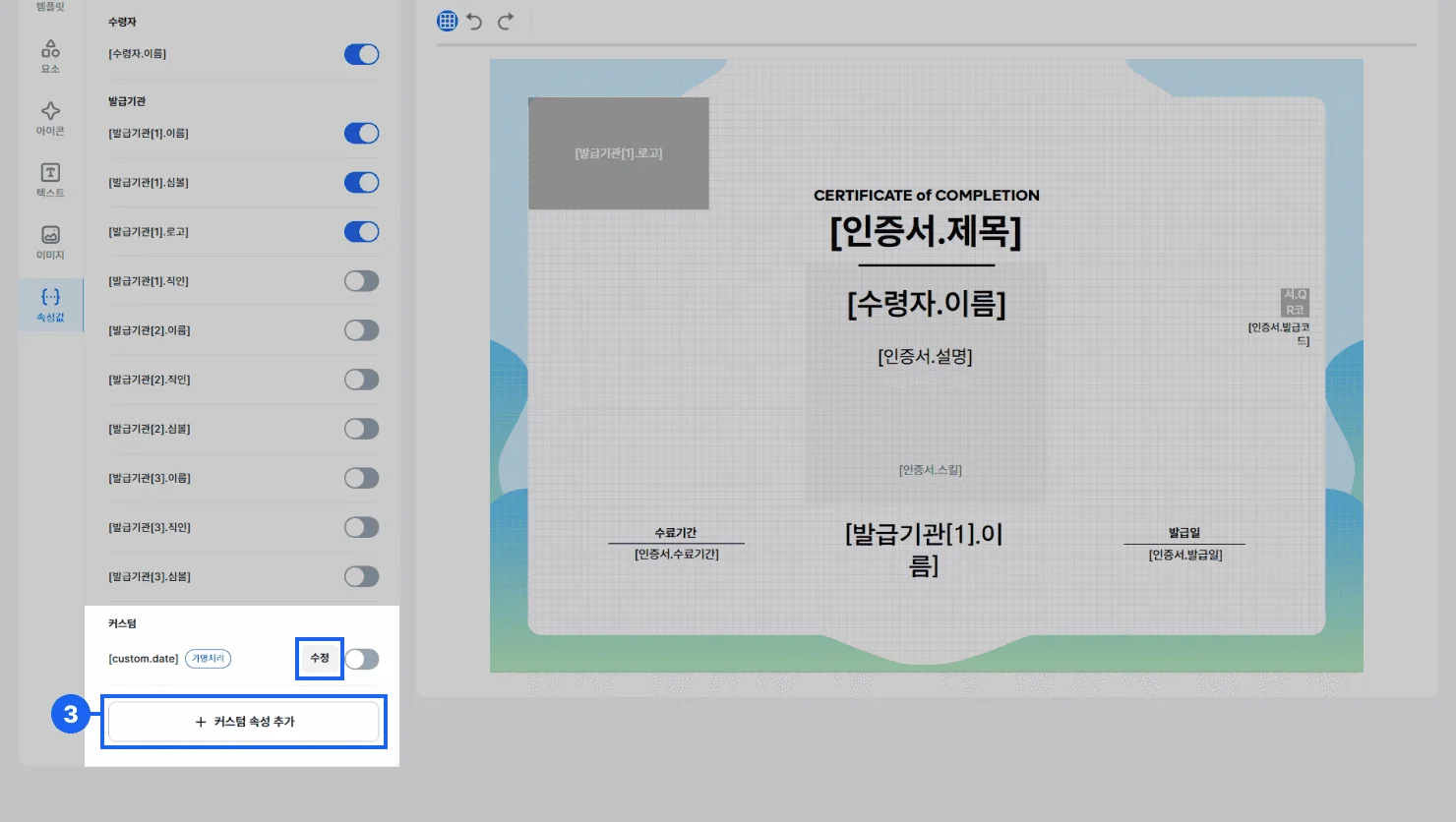Click 커스텀 속성 추가 button
This screenshot has width=1456, height=822.
point(244,722)
